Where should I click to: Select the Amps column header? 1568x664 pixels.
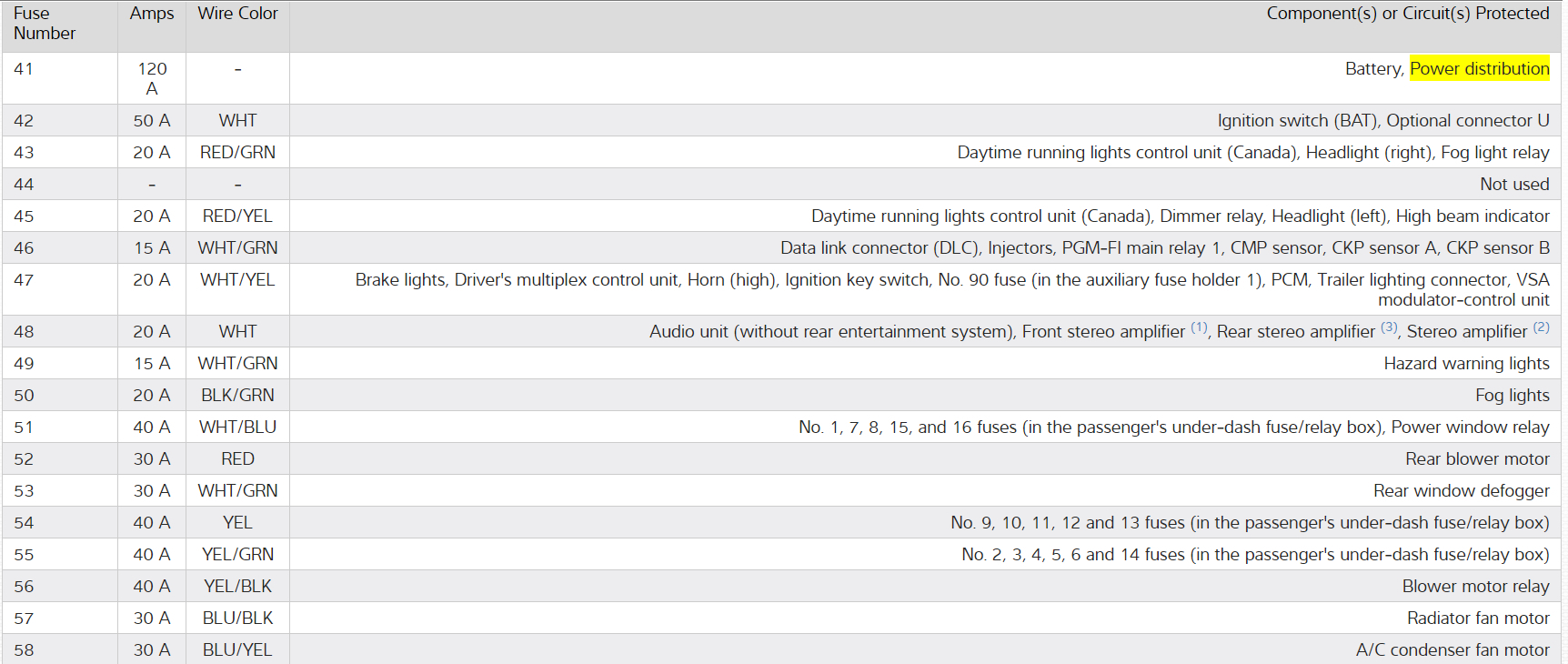point(152,14)
